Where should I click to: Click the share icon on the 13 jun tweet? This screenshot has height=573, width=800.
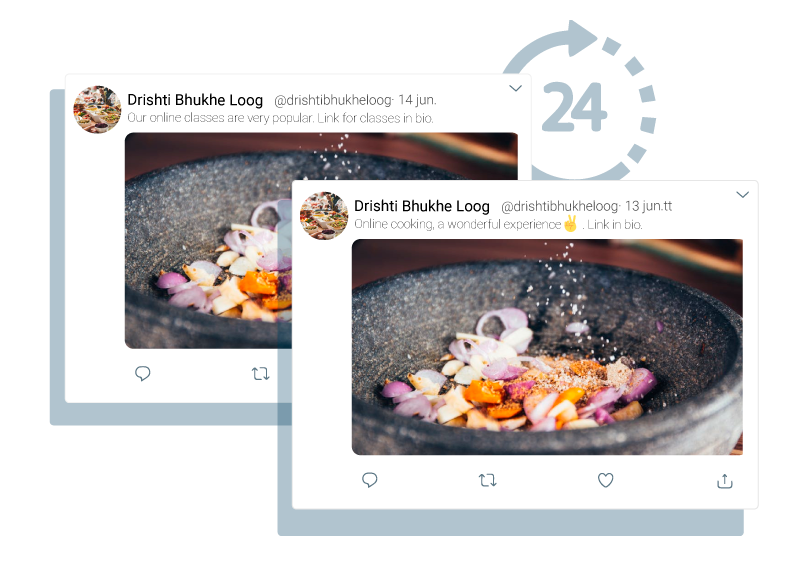point(724,481)
